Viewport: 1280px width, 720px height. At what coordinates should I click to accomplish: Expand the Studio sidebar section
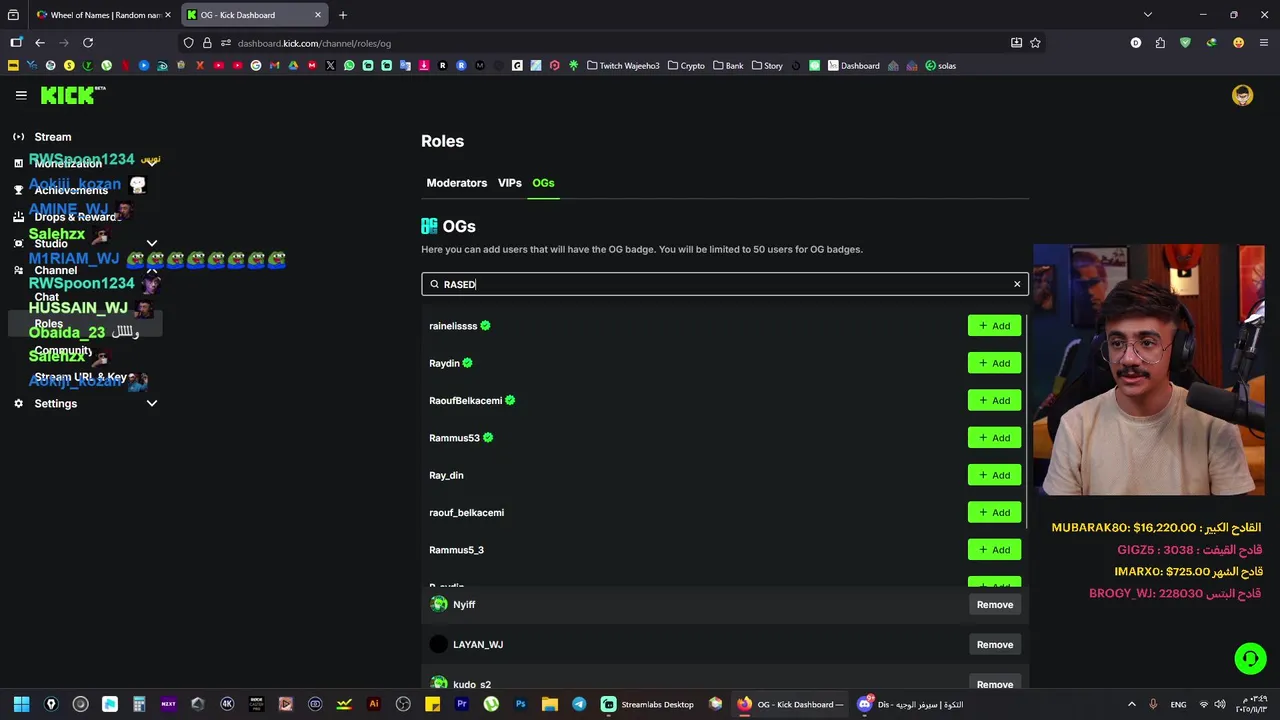[152, 243]
